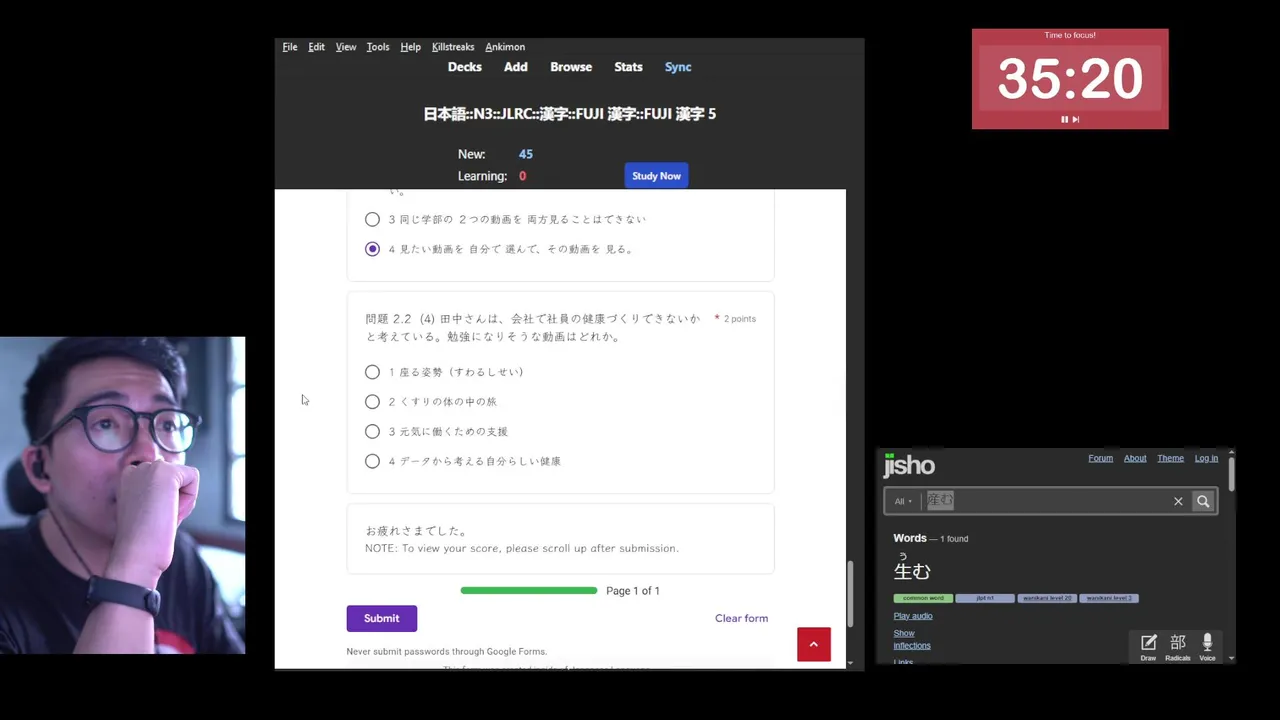Click Clear form link
The image size is (1280, 720).
tap(741, 618)
